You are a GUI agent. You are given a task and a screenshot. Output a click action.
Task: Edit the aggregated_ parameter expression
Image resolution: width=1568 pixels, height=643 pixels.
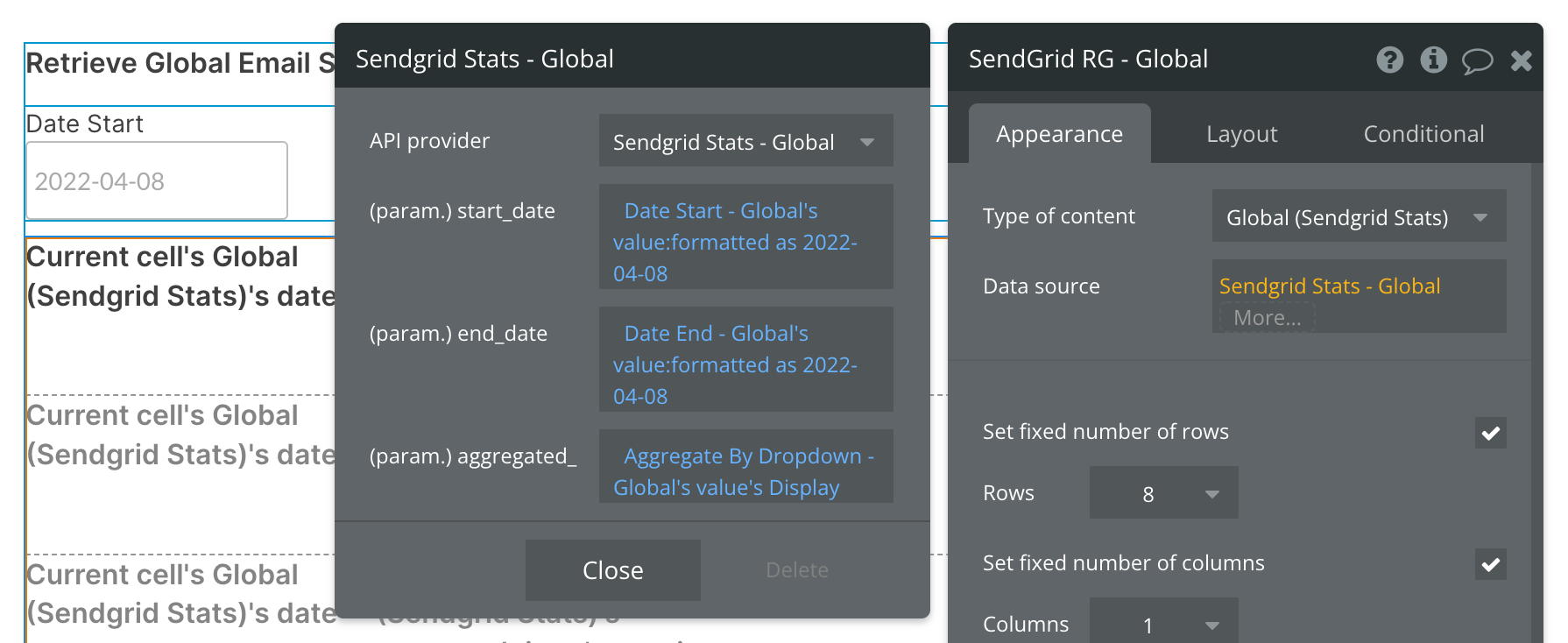[745, 466]
